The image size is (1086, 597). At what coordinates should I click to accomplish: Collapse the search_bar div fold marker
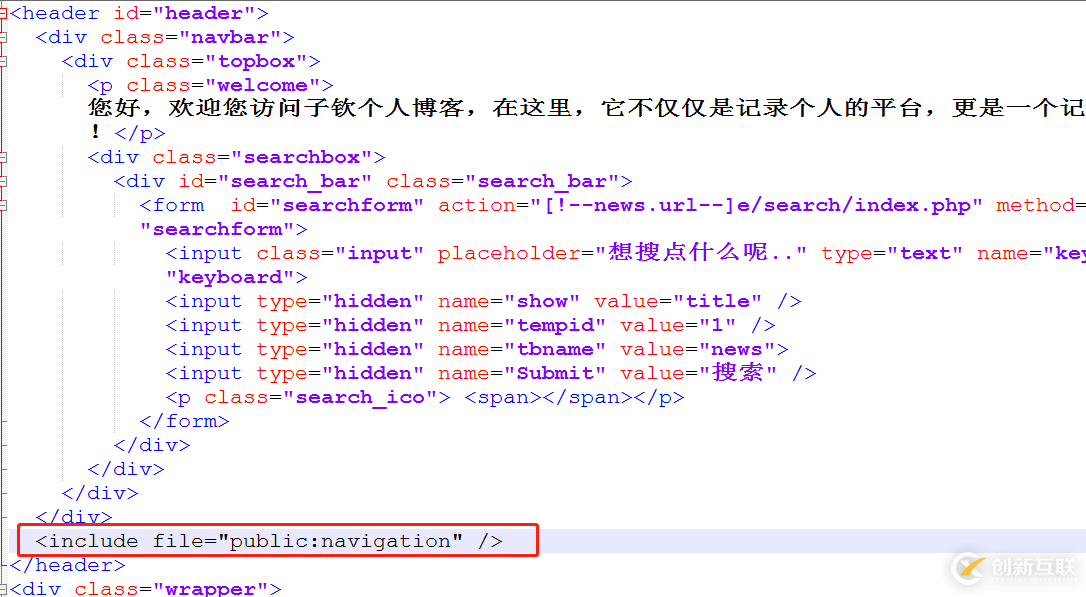coord(3,181)
